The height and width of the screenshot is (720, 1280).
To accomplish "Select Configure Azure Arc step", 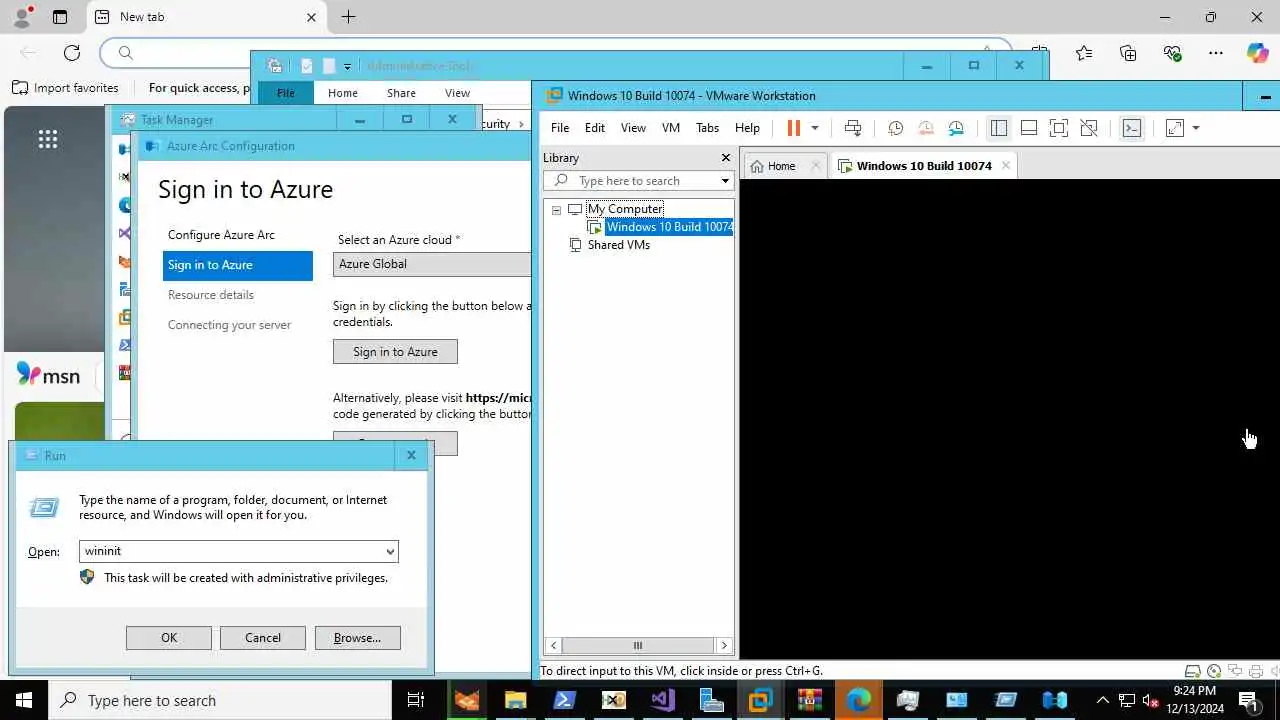I will coord(221,235).
